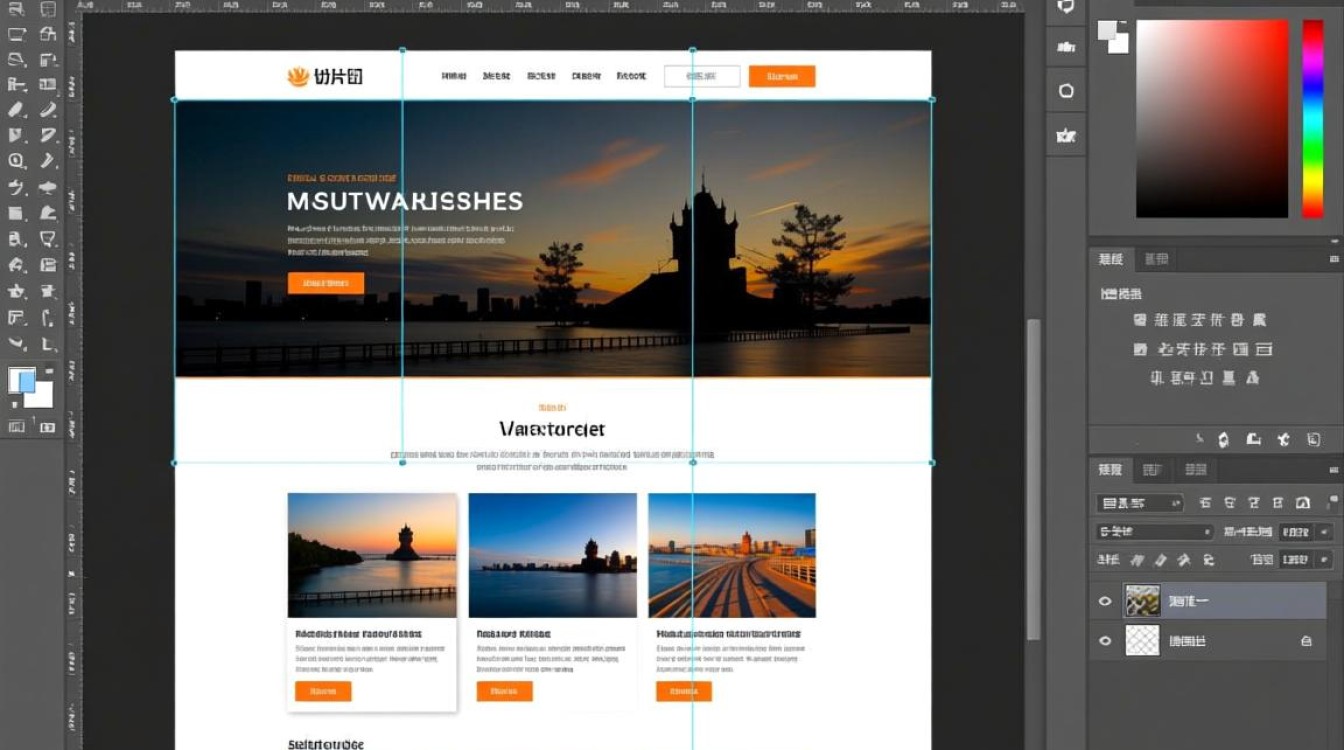
Task: Click the star icon in collapsed panel dock
Action: pos(1066,135)
